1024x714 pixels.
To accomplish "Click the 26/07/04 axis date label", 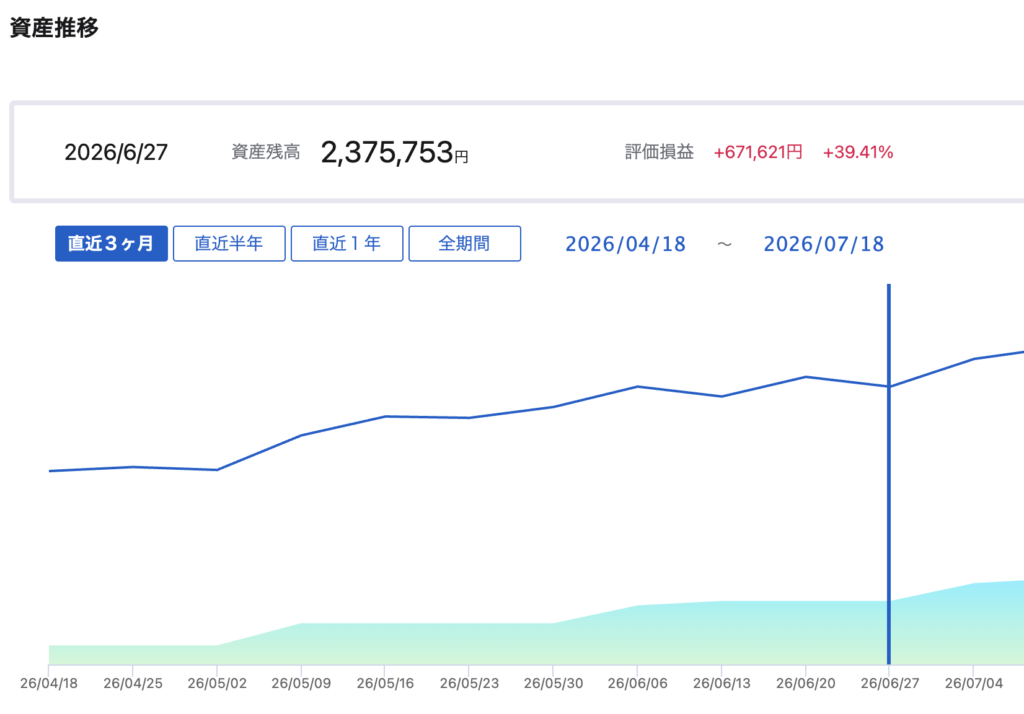I will pyautogui.click(x=974, y=683).
